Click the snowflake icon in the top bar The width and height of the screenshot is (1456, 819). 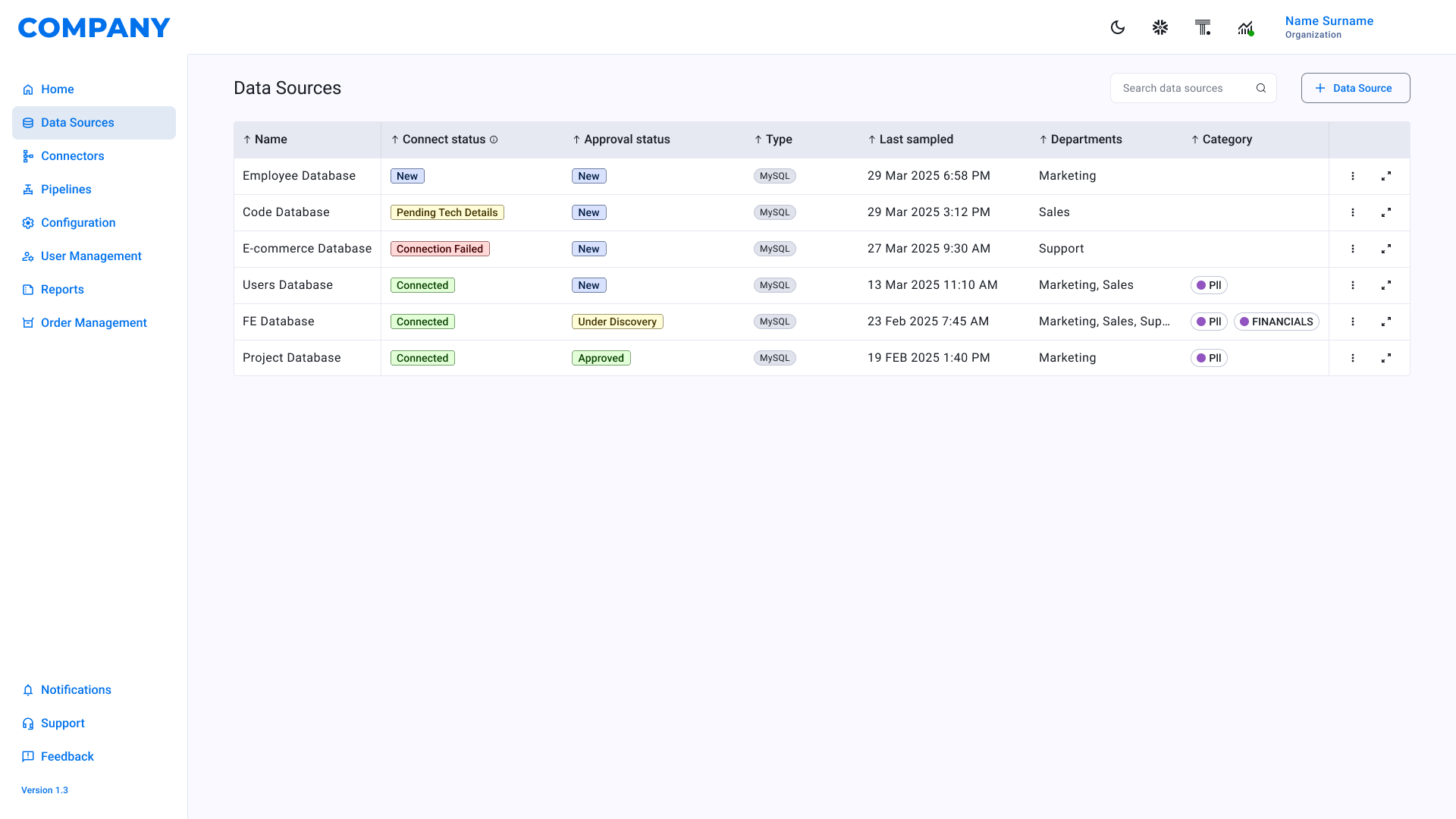[x=1159, y=27]
